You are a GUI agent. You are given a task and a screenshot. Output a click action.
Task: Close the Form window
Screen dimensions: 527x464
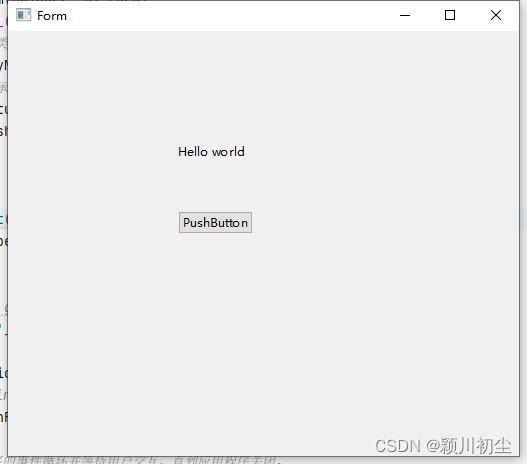point(496,15)
